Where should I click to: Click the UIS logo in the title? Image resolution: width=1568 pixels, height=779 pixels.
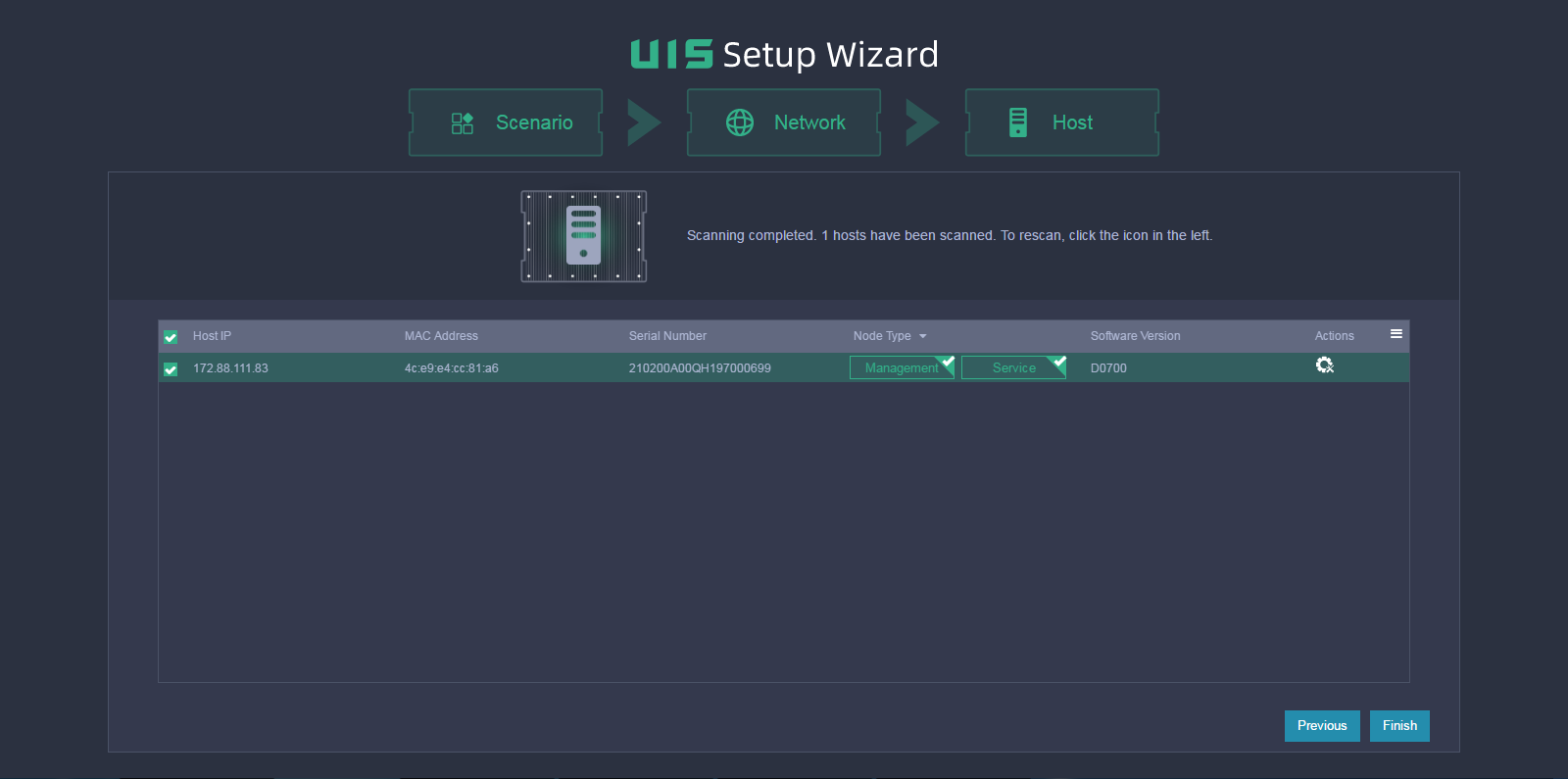pyautogui.click(x=671, y=54)
